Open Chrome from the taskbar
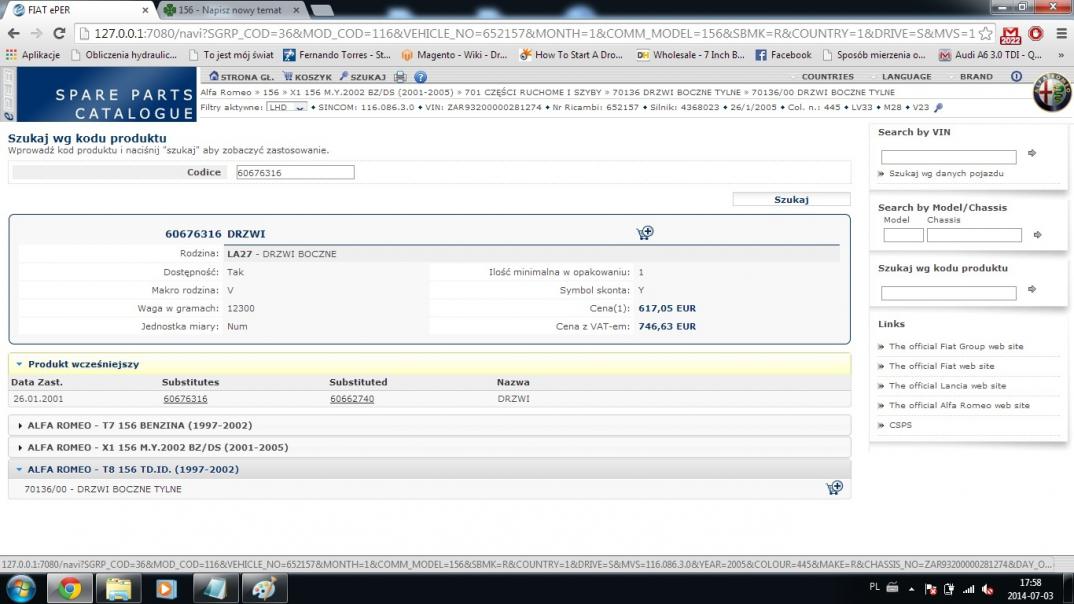The image size is (1074, 604). point(69,588)
